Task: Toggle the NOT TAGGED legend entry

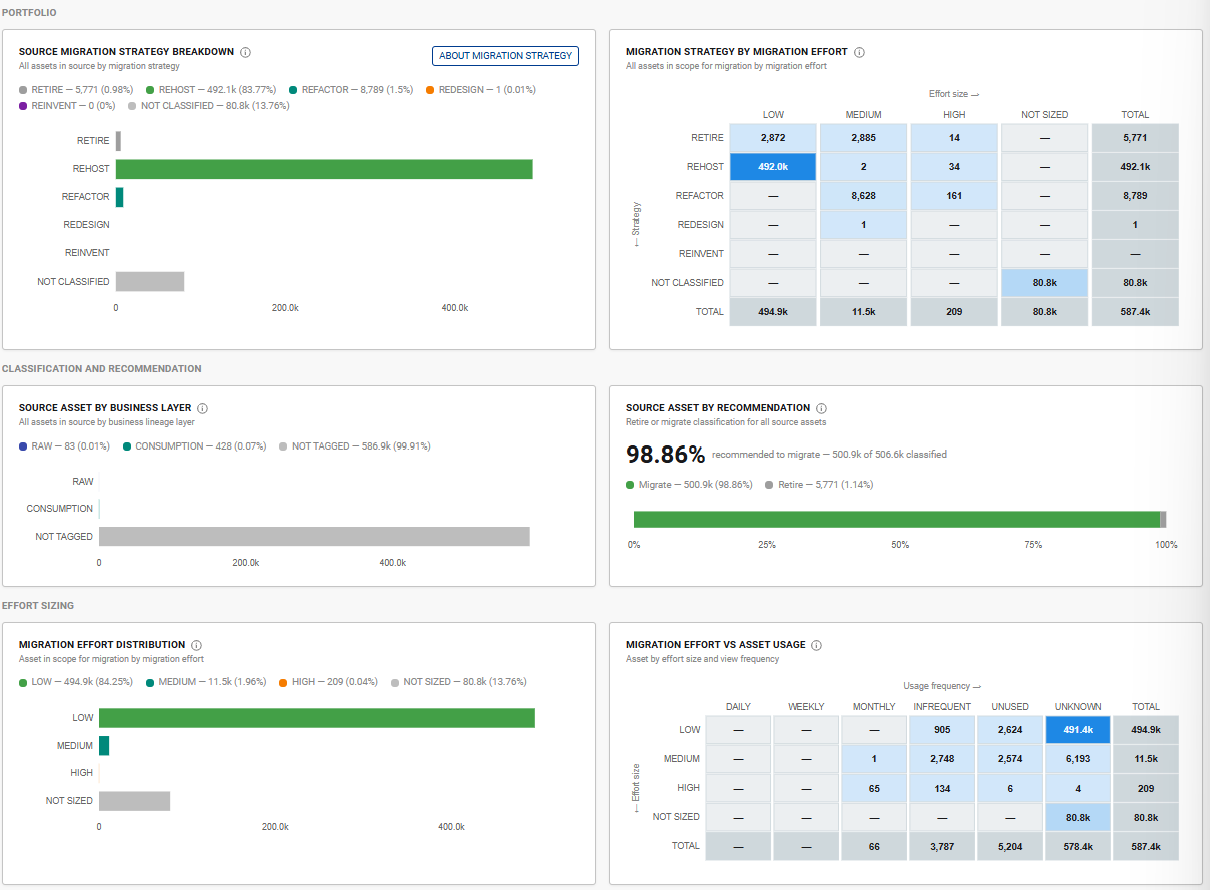Action: [355, 446]
